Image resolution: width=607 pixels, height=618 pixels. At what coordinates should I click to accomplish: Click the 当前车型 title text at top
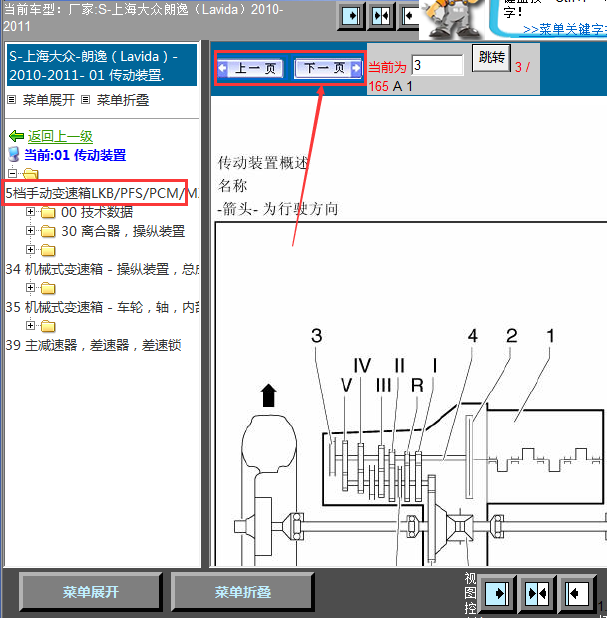143,17
